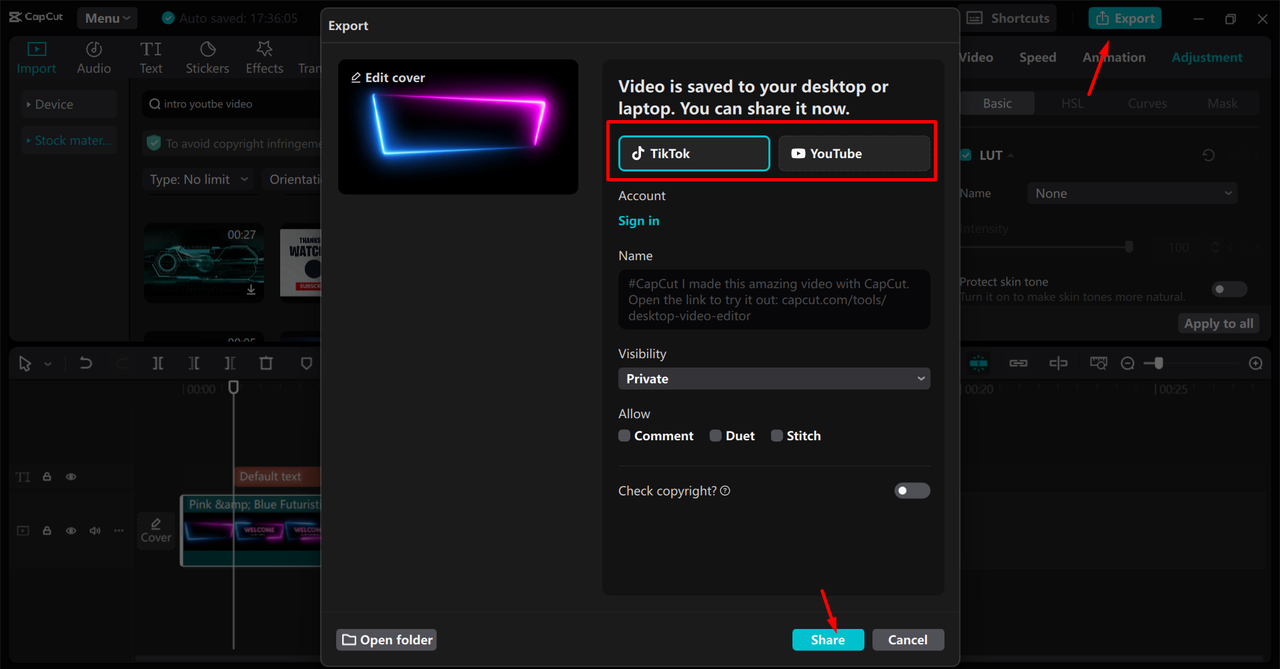Switch to the Speed tab
1280x669 pixels.
point(1038,57)
